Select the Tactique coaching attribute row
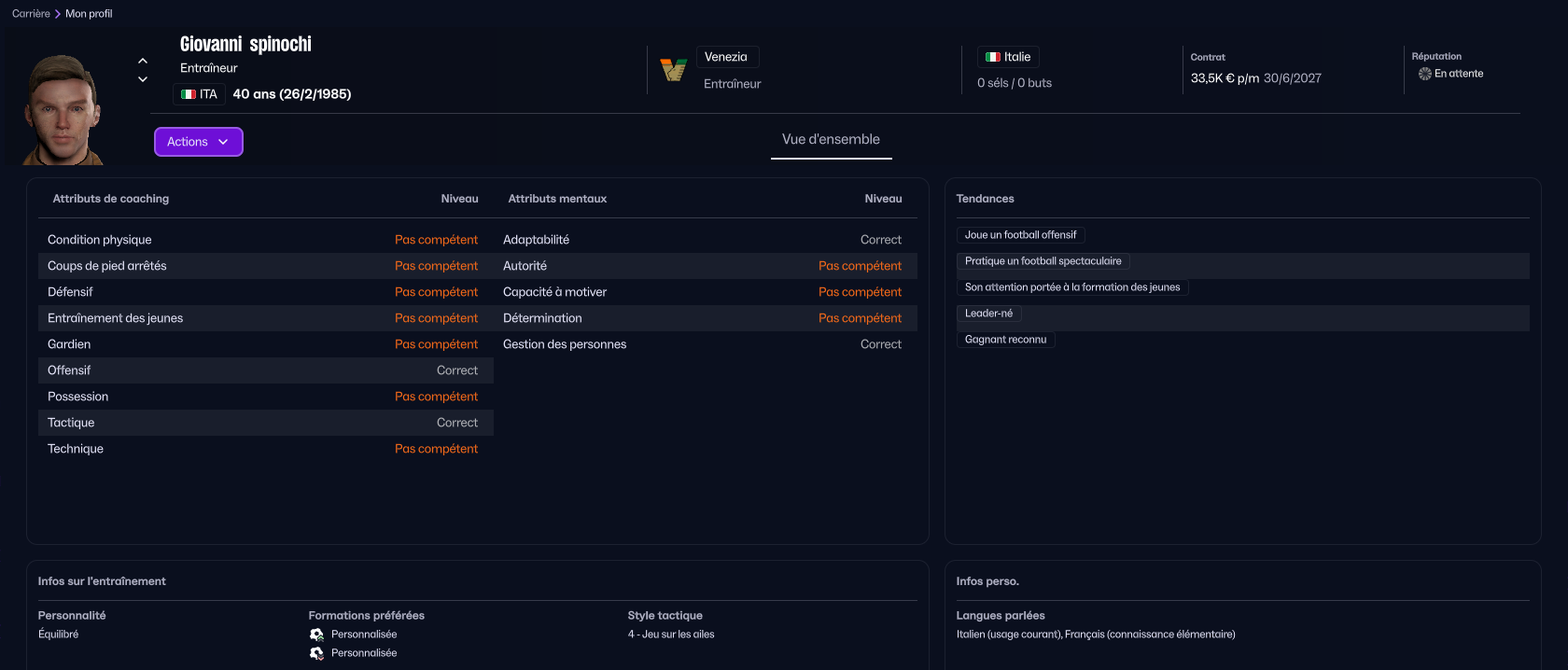Viewport: 1568px width, 670px height. [262, 423]
